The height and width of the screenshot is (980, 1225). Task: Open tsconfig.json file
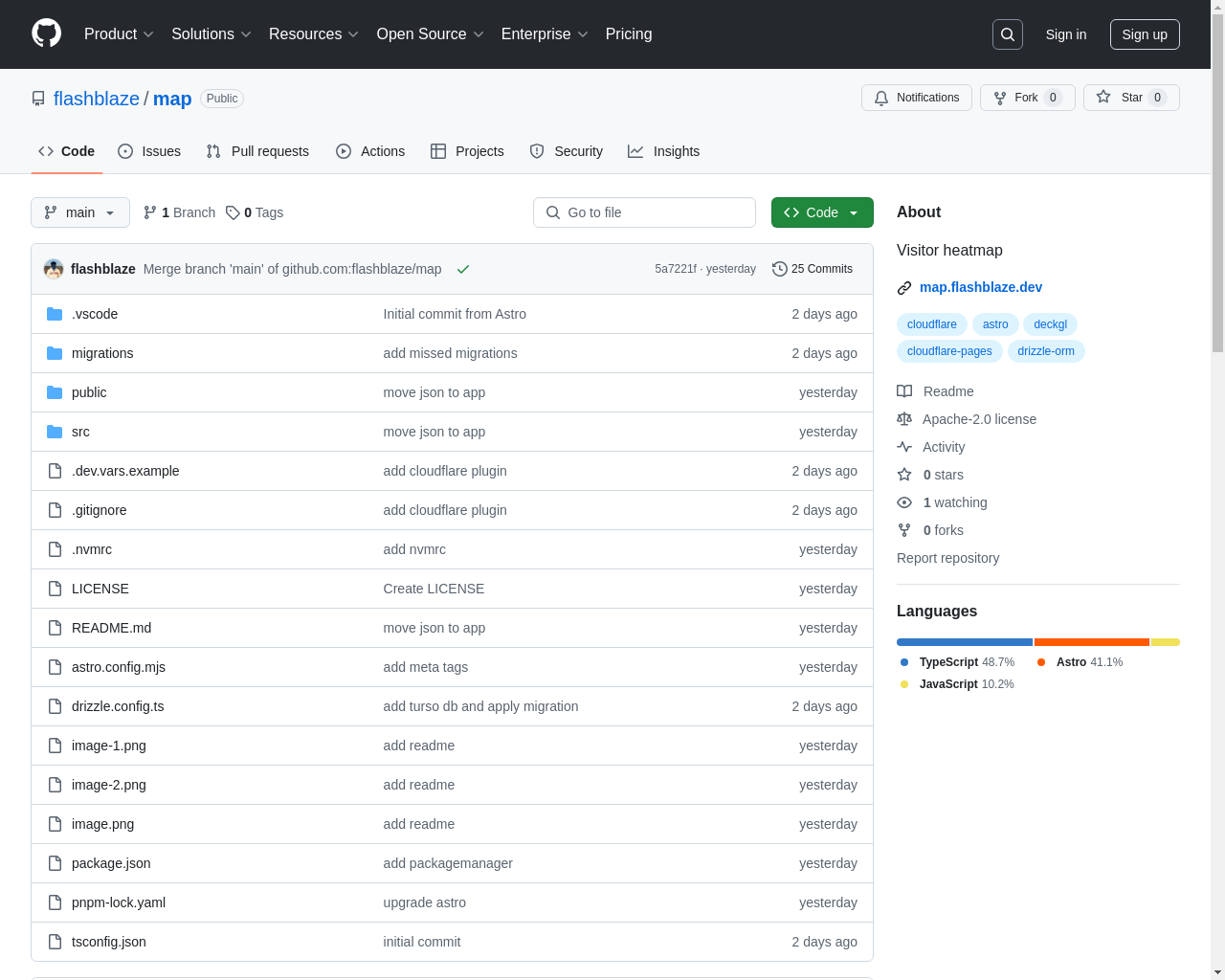[x=109, y=942]
